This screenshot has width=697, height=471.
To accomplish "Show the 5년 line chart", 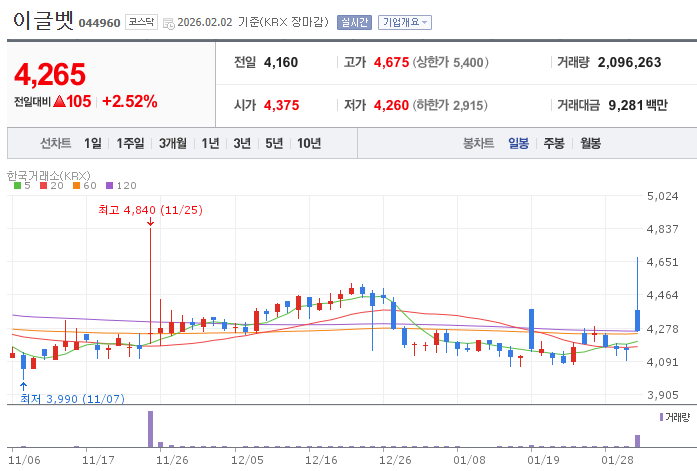I will [x=274, y=143].
